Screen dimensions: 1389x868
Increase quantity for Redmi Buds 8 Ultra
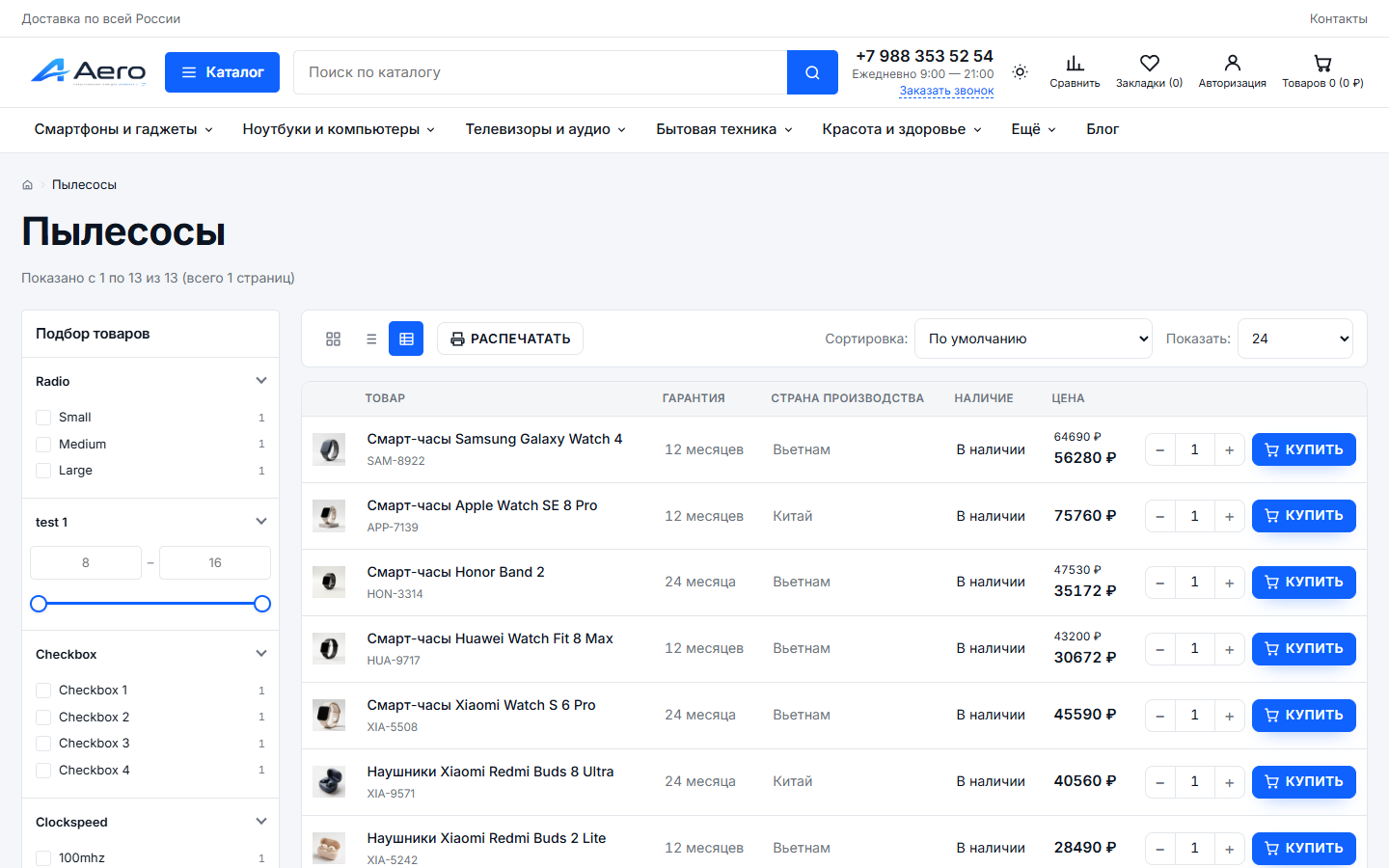pos(1229,782)
